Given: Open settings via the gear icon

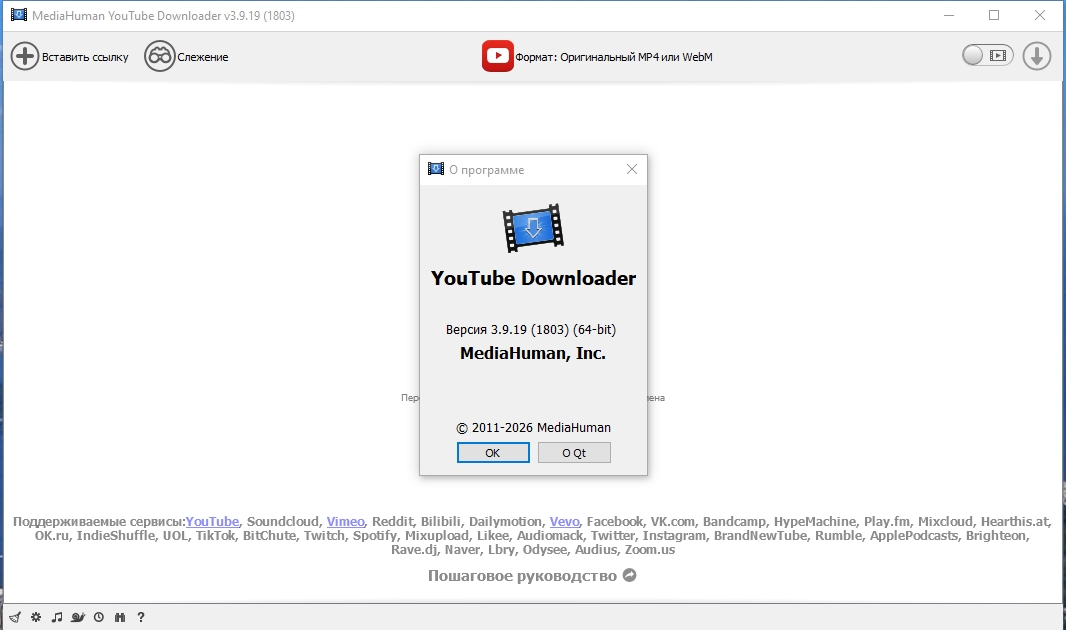Looking at the screenshot, I should click(36, 617).
